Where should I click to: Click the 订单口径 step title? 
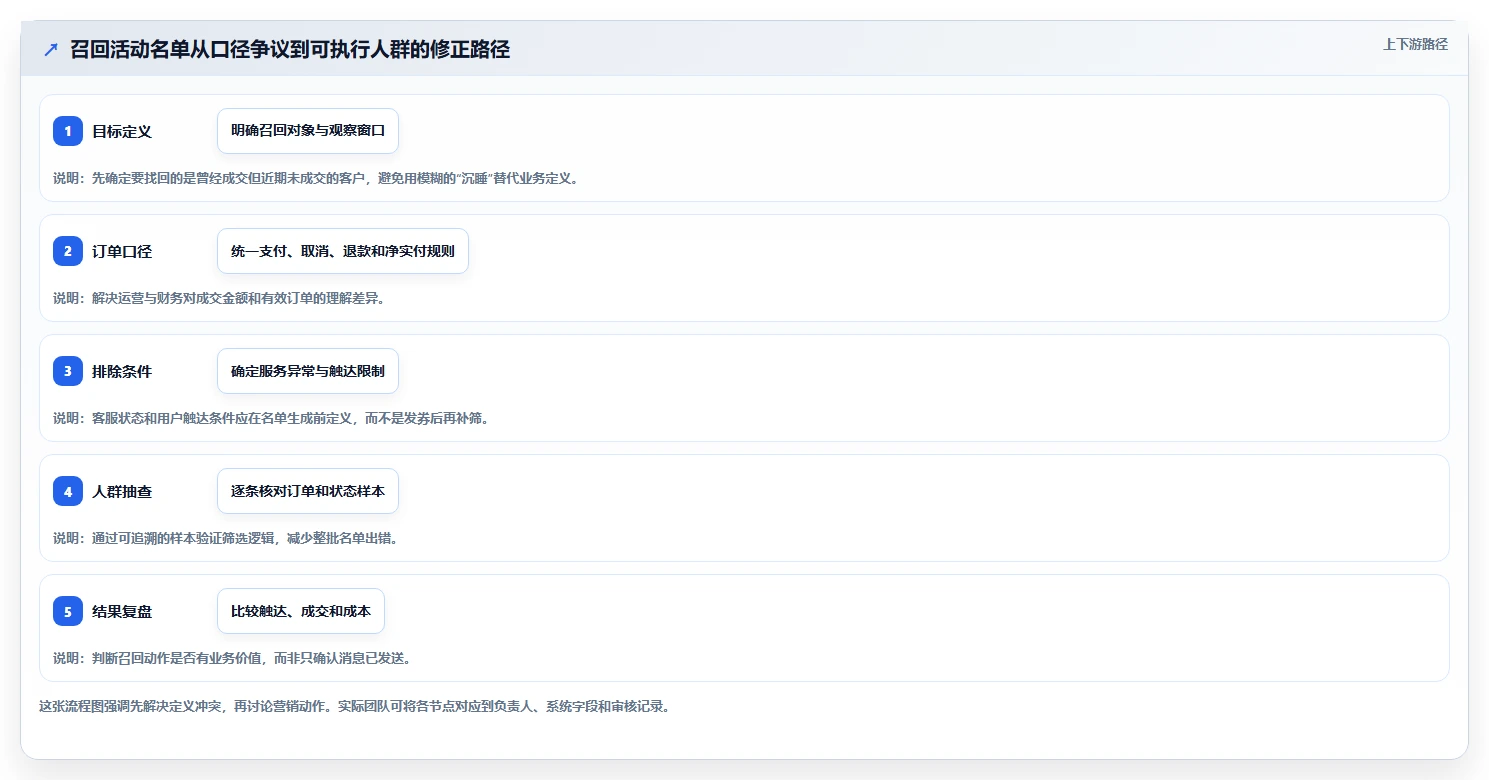point(122,251)
